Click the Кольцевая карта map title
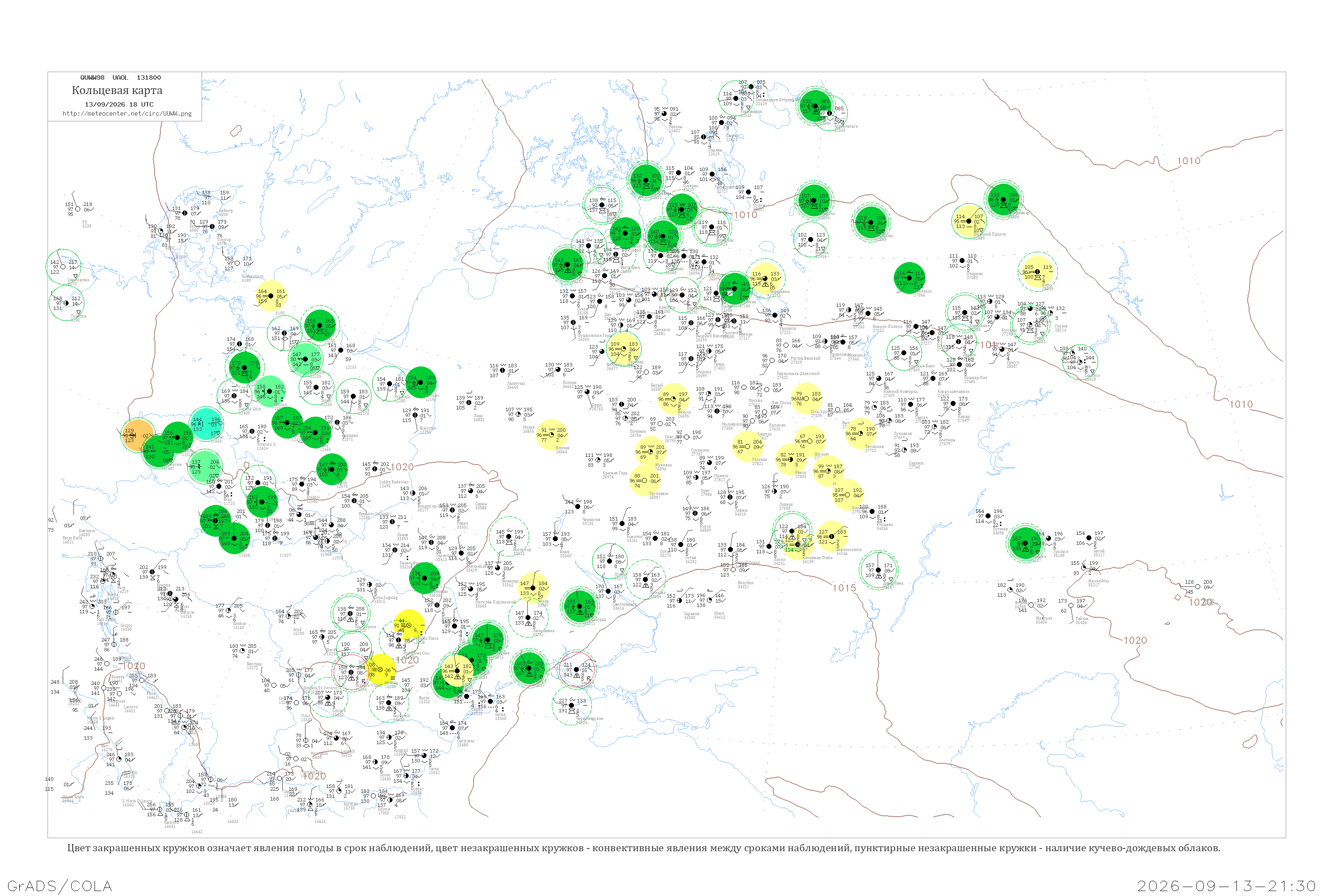1344x896 pixels. click(x=117, y=90)
